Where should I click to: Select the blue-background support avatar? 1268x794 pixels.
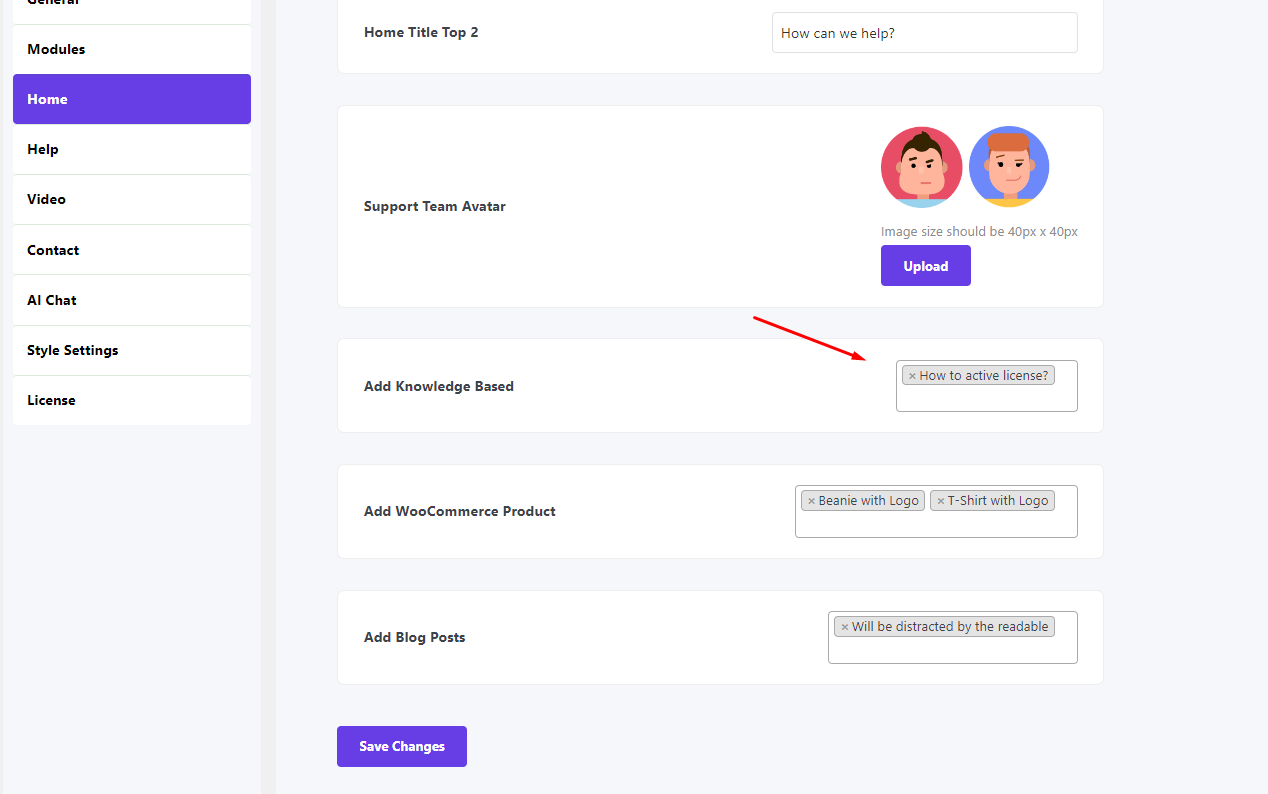click(x=1009, y=167)
